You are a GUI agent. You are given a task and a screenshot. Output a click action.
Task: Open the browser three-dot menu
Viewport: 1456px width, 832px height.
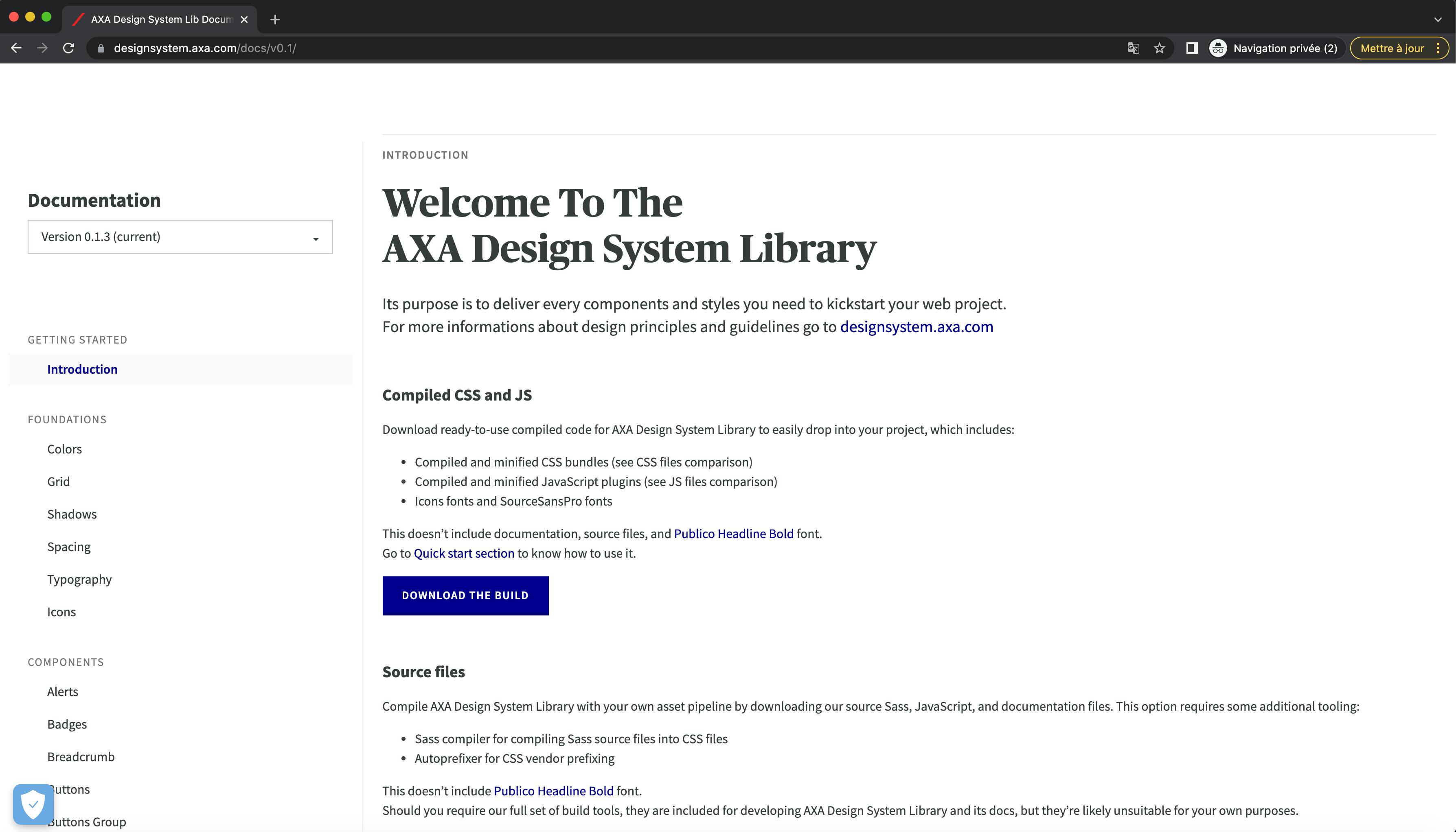[x=1439, y=48]
